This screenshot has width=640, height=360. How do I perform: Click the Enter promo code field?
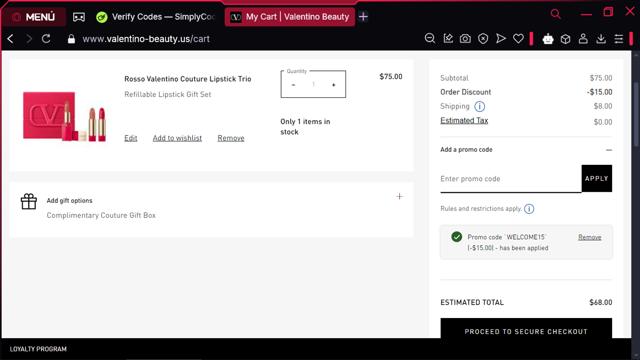[x=511, y=179]
